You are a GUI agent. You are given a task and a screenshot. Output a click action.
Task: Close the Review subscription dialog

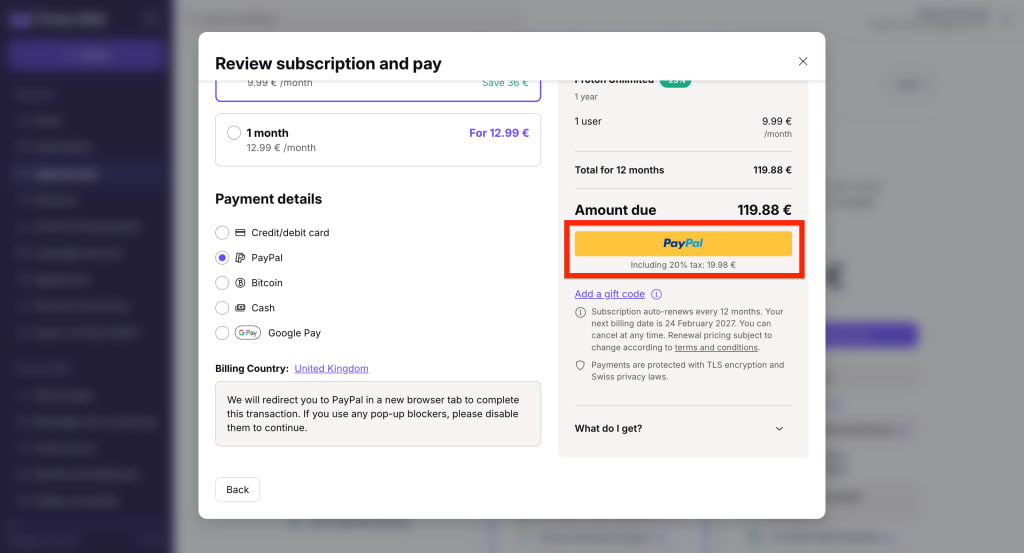(803, 61)
